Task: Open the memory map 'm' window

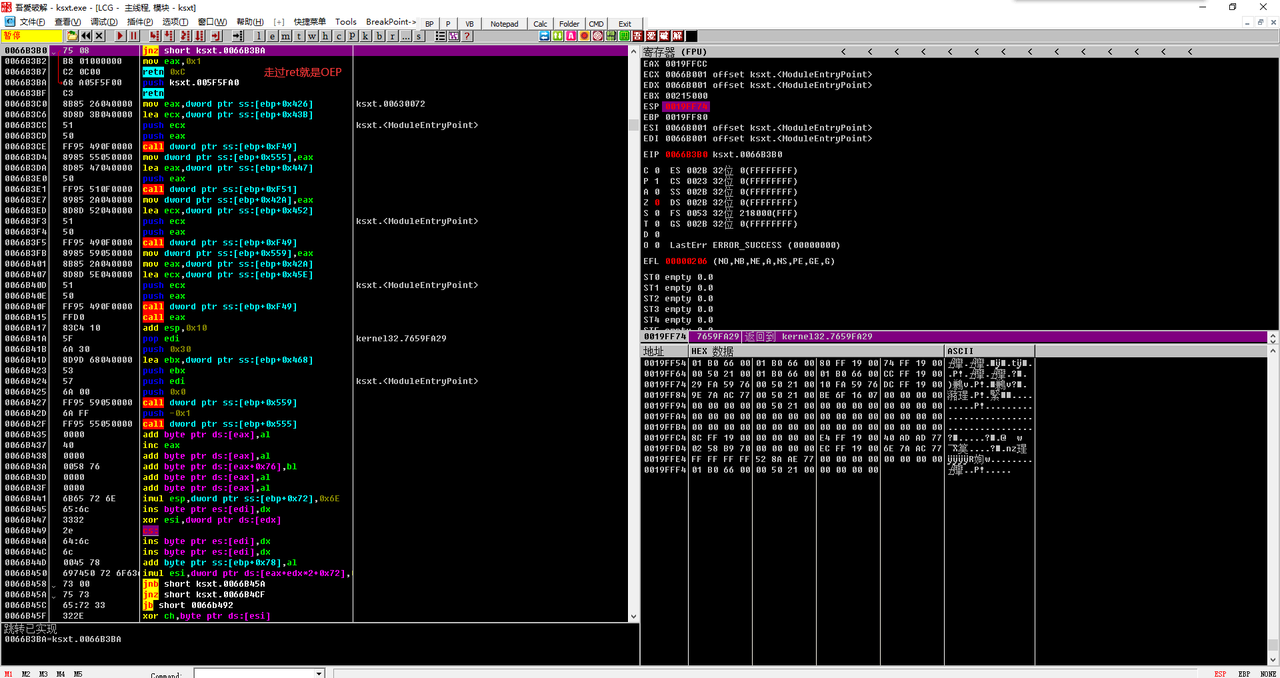Action: (x=286, y=36)
